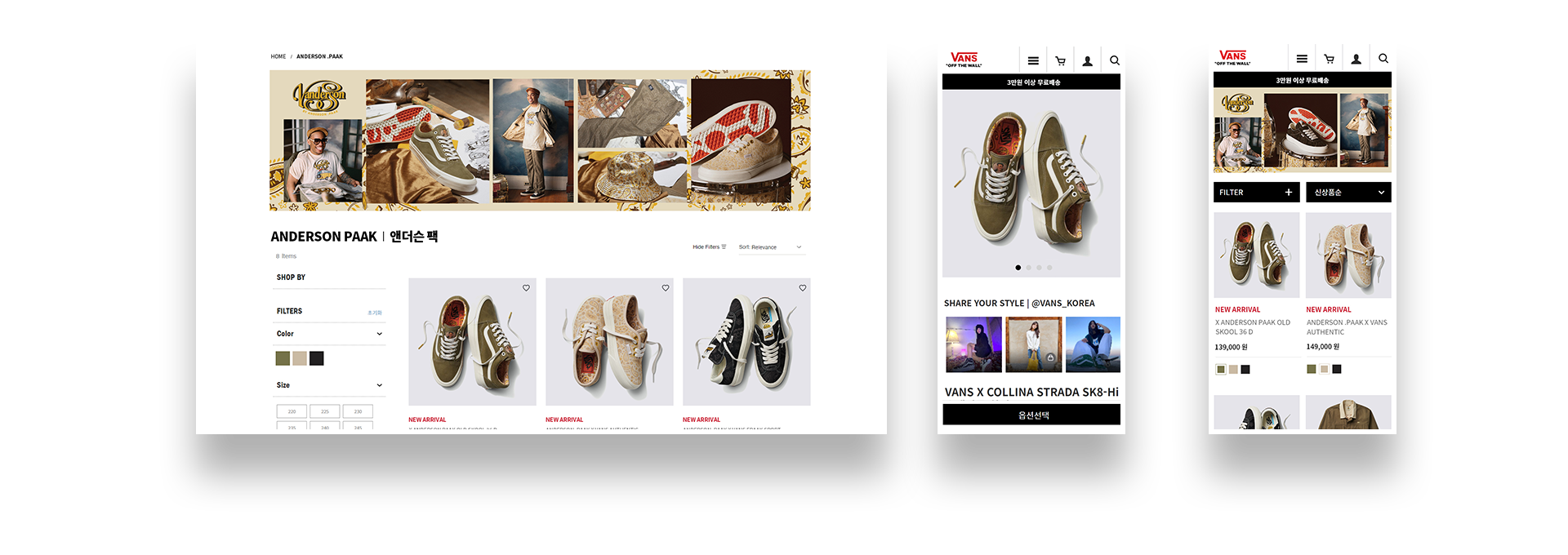Image resolution: width=1568 pixels, height=555 pixels.
Task: Click ANDERSON .PAAK breadcrumb
Action: pos(319,56)
